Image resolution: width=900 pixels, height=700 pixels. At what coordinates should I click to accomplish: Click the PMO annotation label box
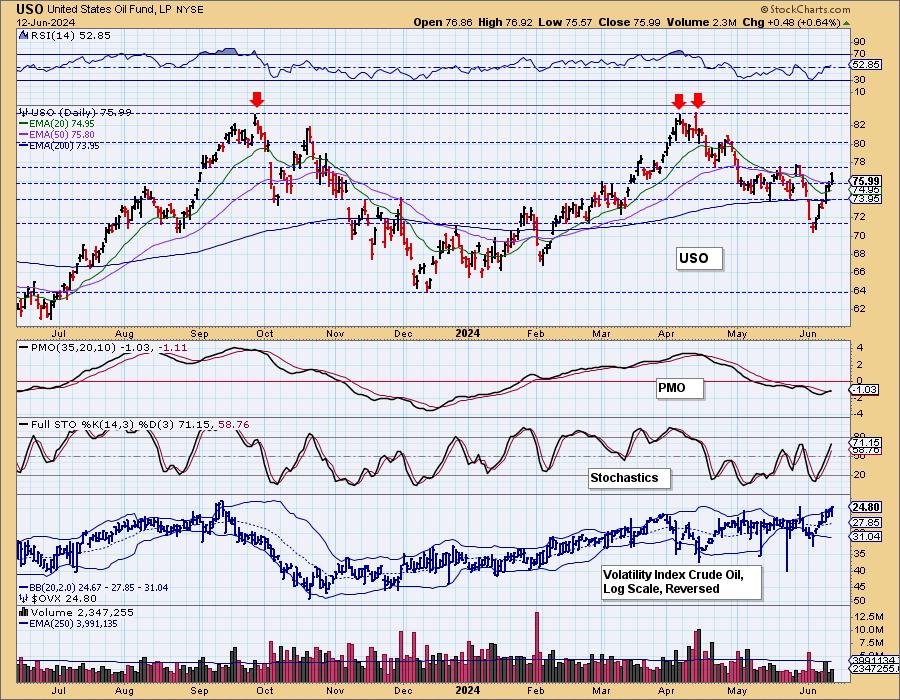(x=679, y=388)
